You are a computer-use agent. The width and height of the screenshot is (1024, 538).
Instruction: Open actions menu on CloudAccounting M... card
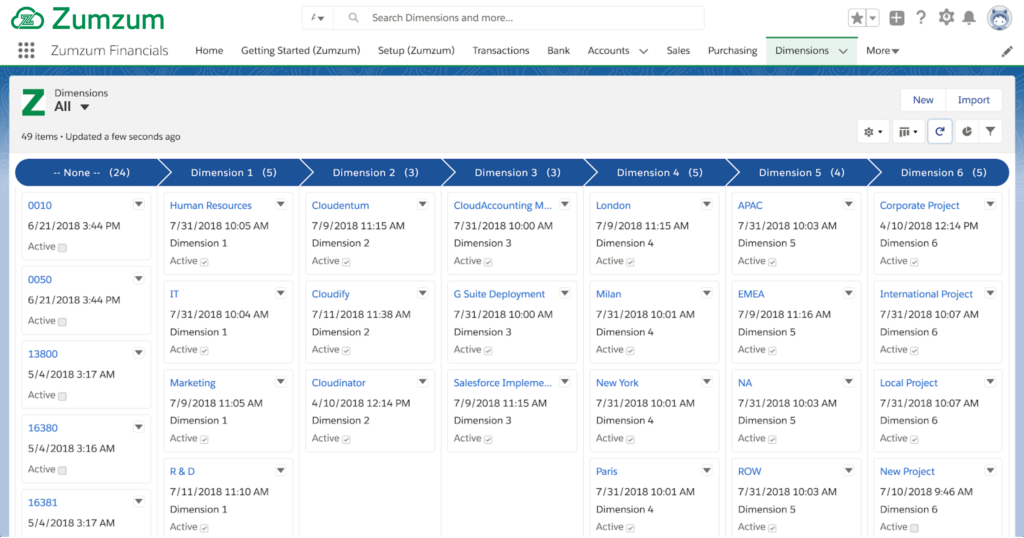click(565, 204)
